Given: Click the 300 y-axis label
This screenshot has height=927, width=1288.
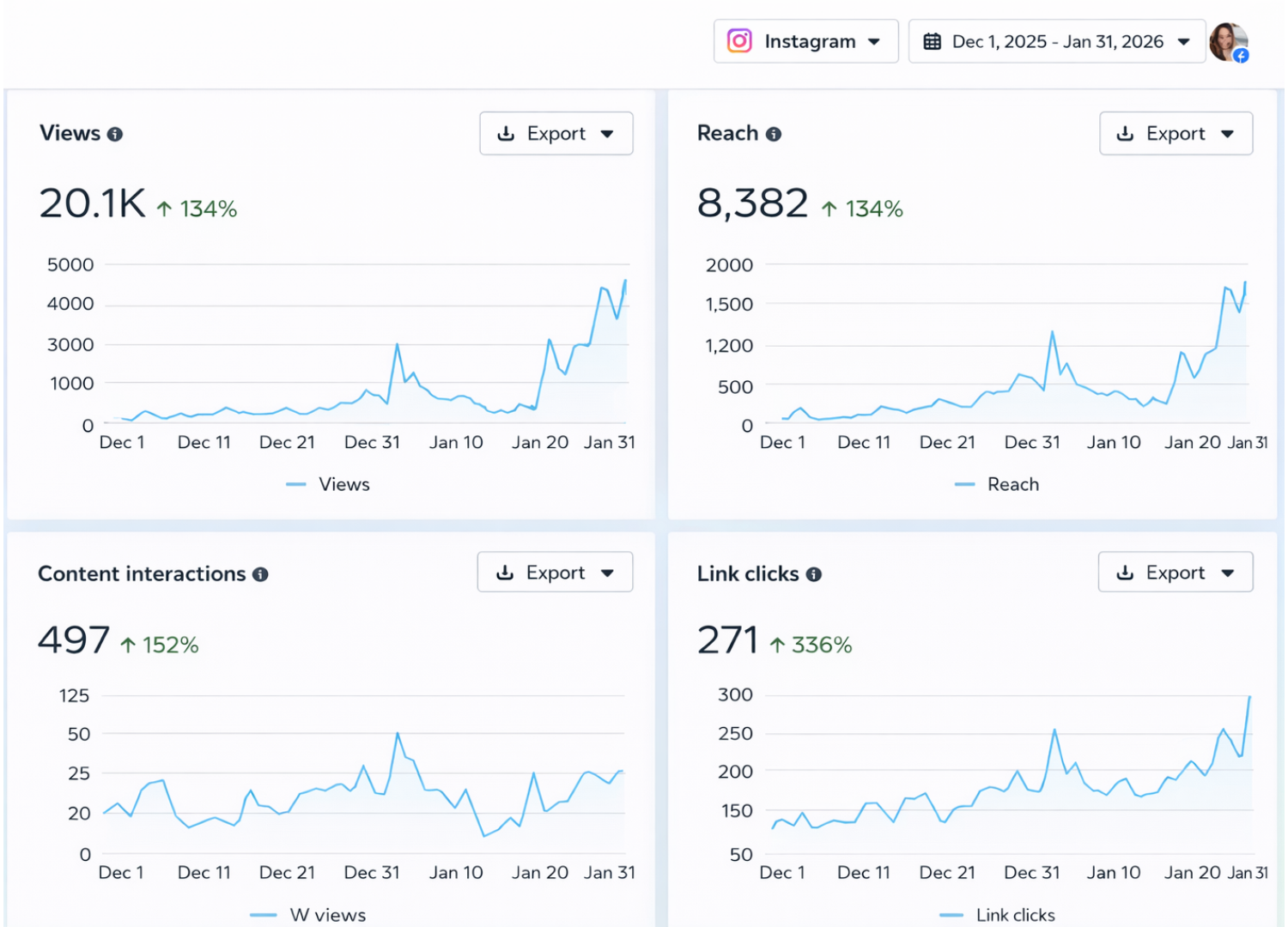Looking at the screenshot, I should (x=735, y=694).
